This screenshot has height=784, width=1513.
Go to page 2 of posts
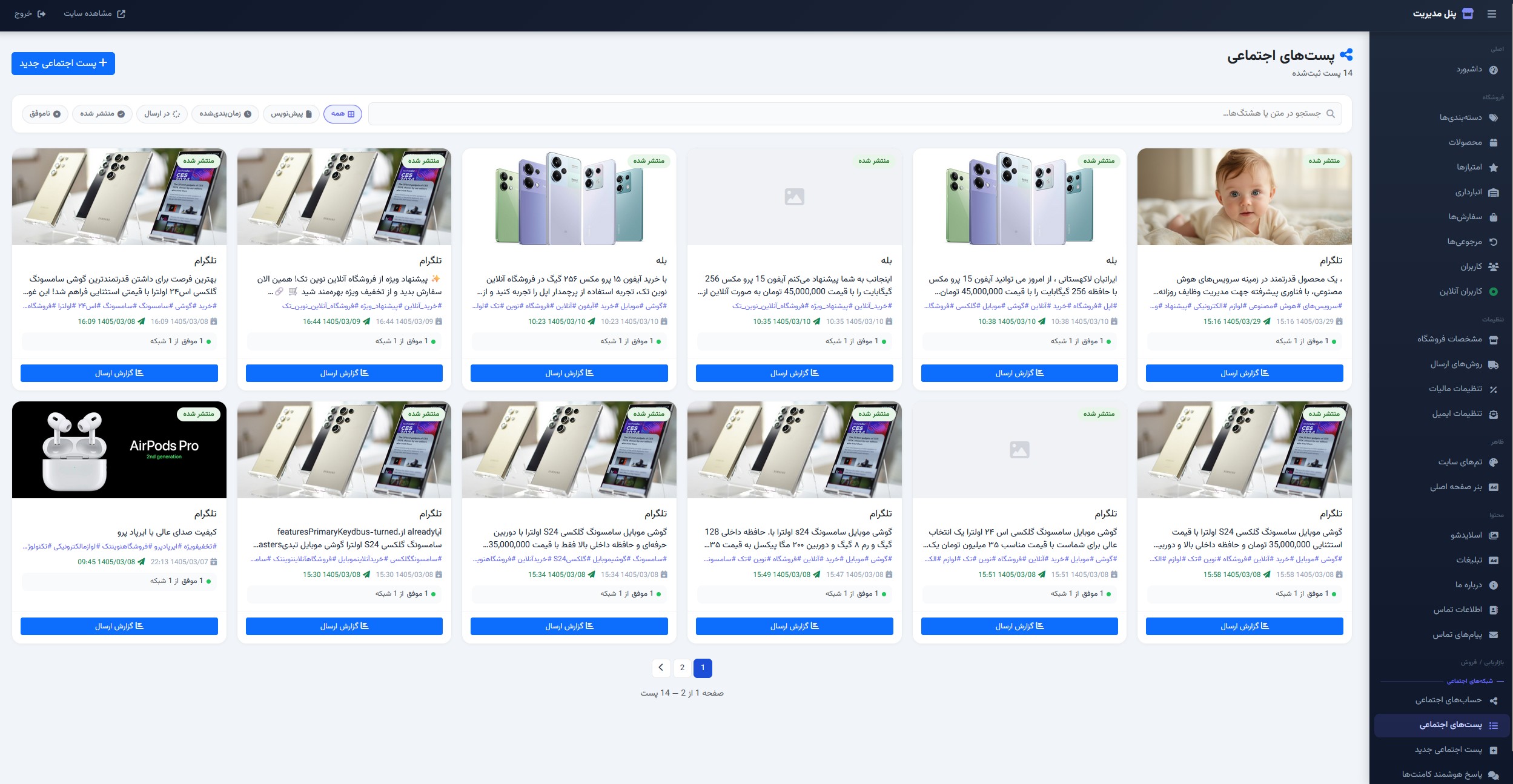[682, 668]
